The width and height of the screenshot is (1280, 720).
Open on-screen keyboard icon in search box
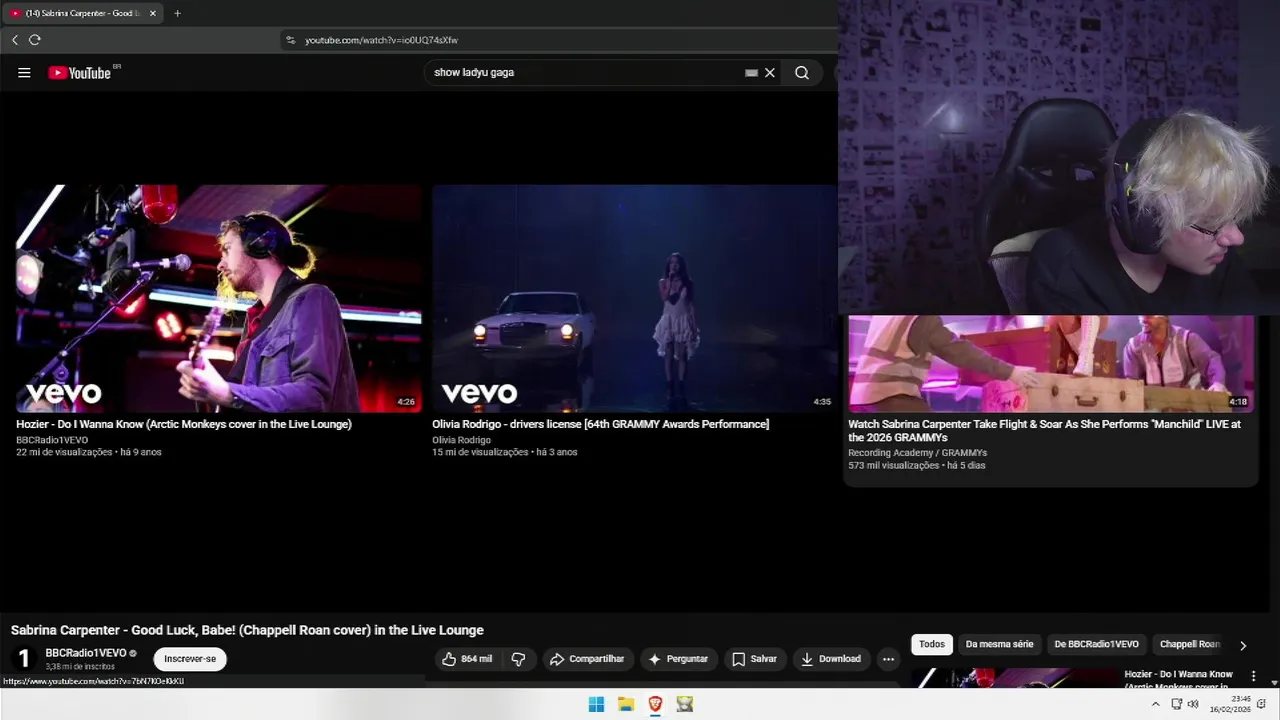click(x=751, y=72)
